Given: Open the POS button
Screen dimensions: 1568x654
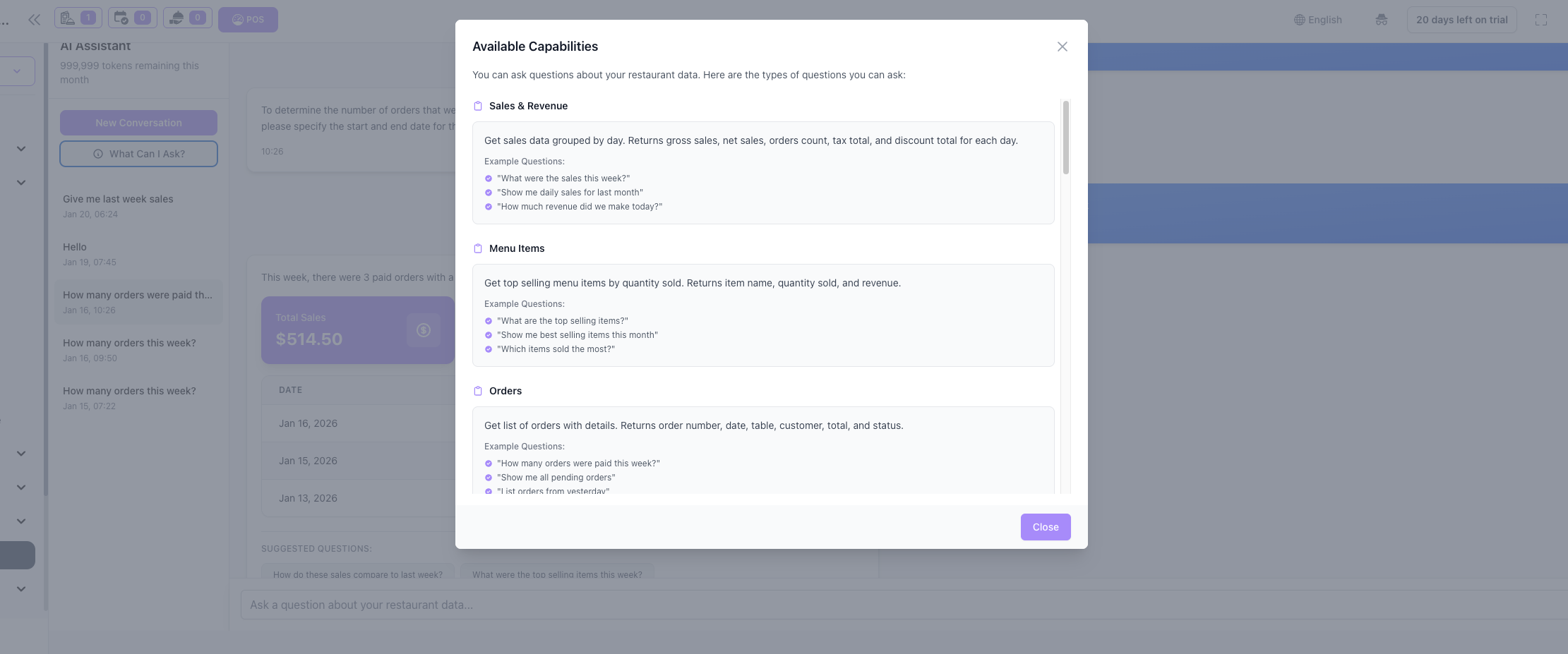Looking at the screenshot, I should tap(248, 20).
